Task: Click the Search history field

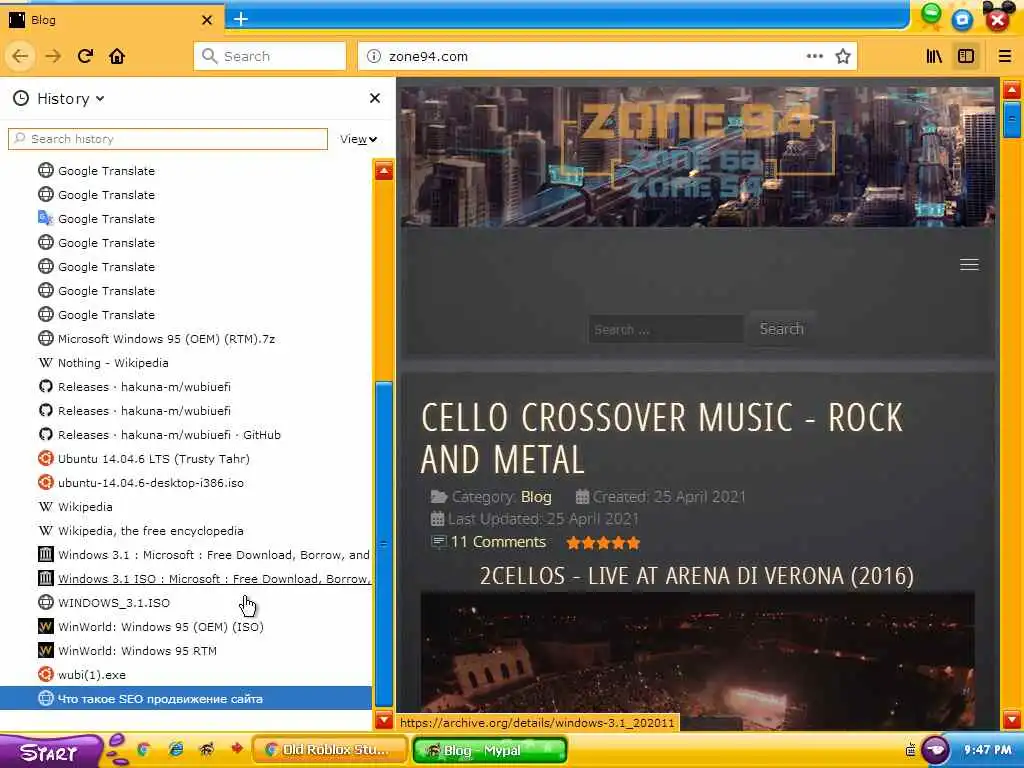Action: pyautogui.click(x=168, y=139)
